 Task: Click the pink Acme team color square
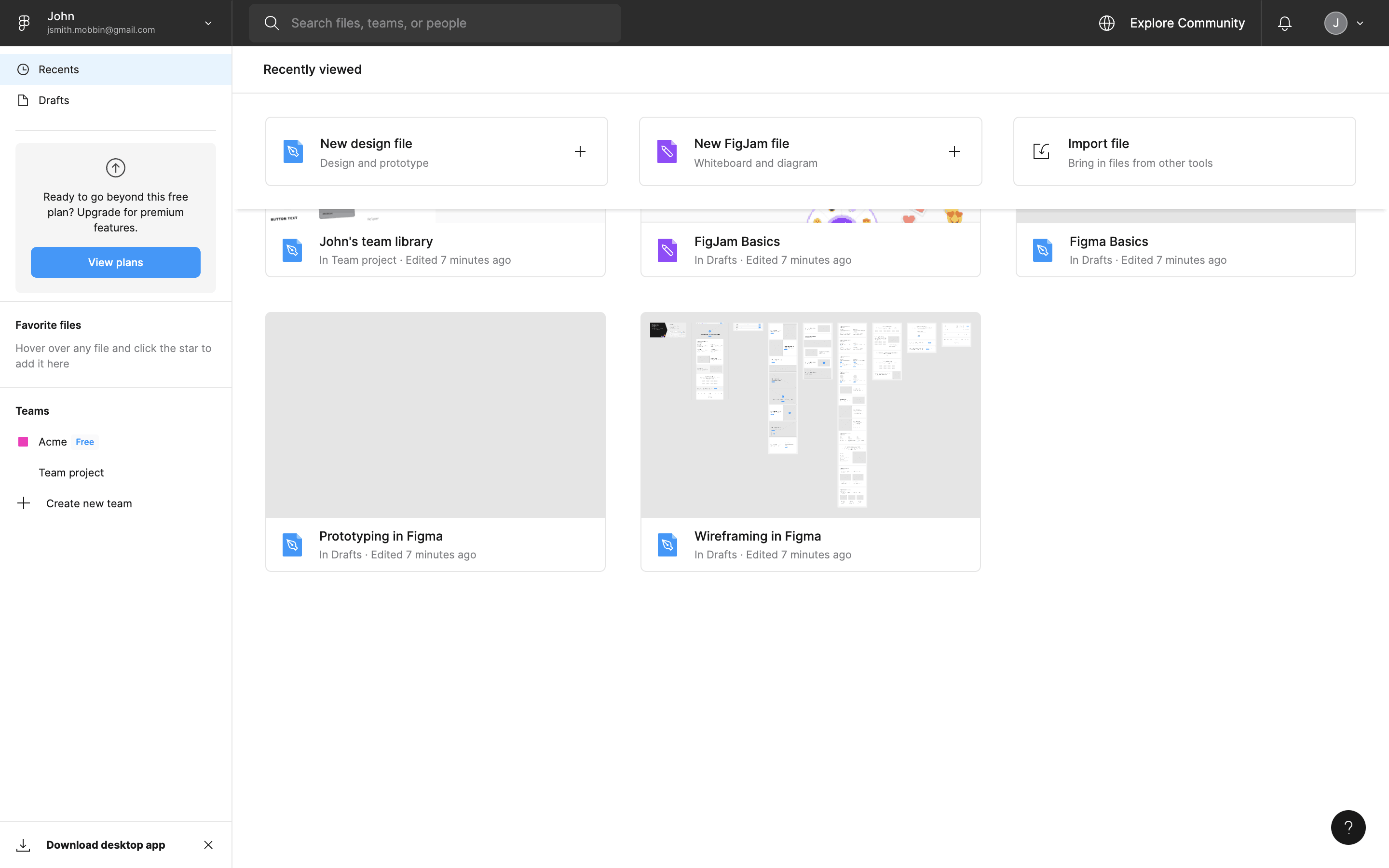pyautogui.click(x=23, y=441)
